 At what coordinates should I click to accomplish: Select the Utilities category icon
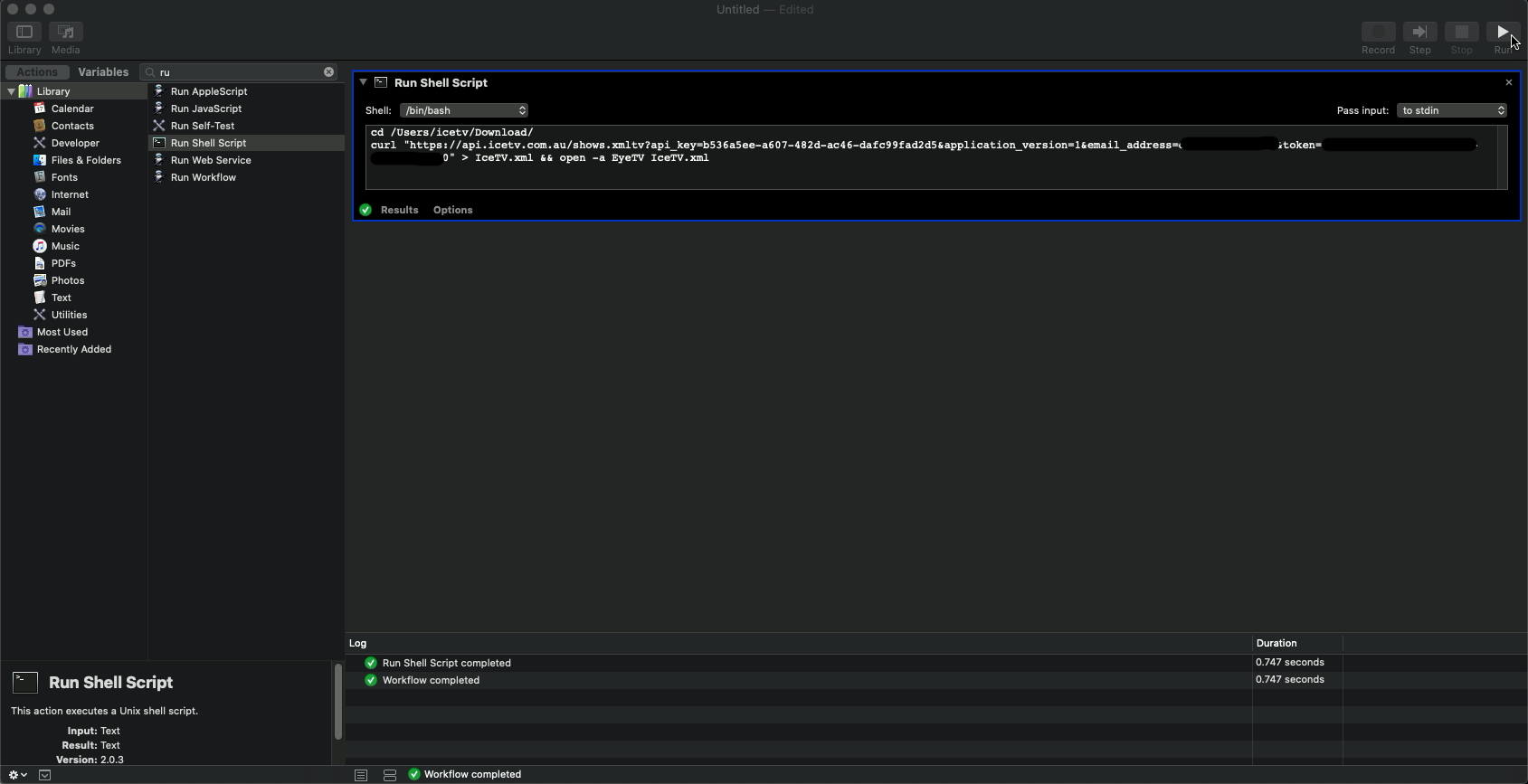pos(40,315)
